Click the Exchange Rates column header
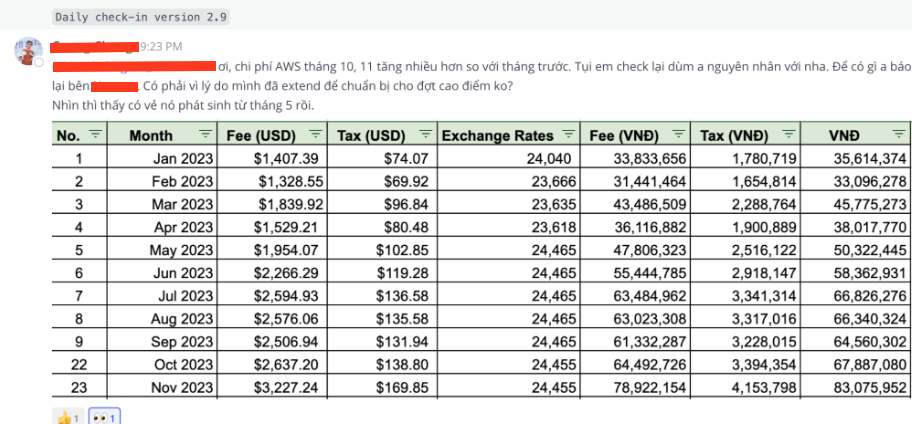Screen dimensions: 912x424 click(498, 136)
